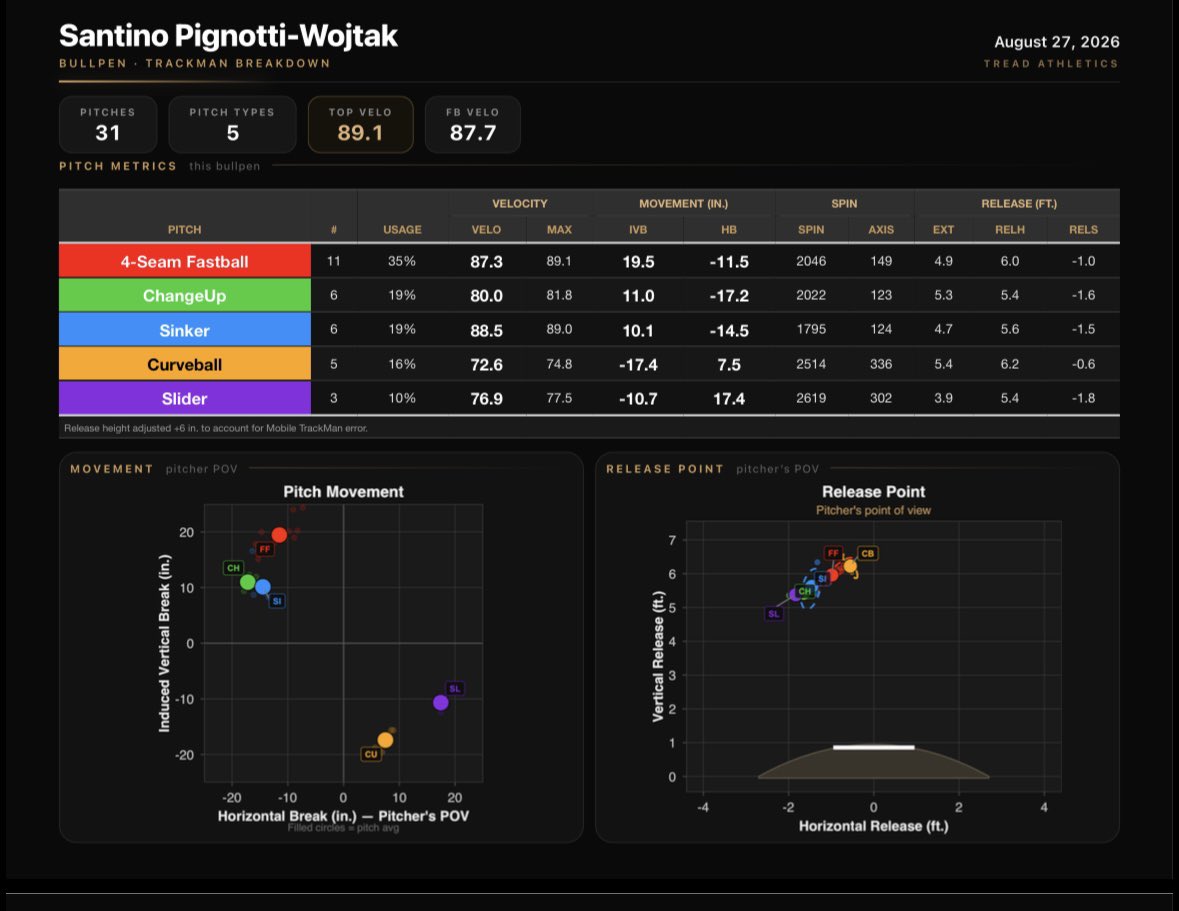Click the SI label tag in Pitch Movement

(x=277, y=601)
